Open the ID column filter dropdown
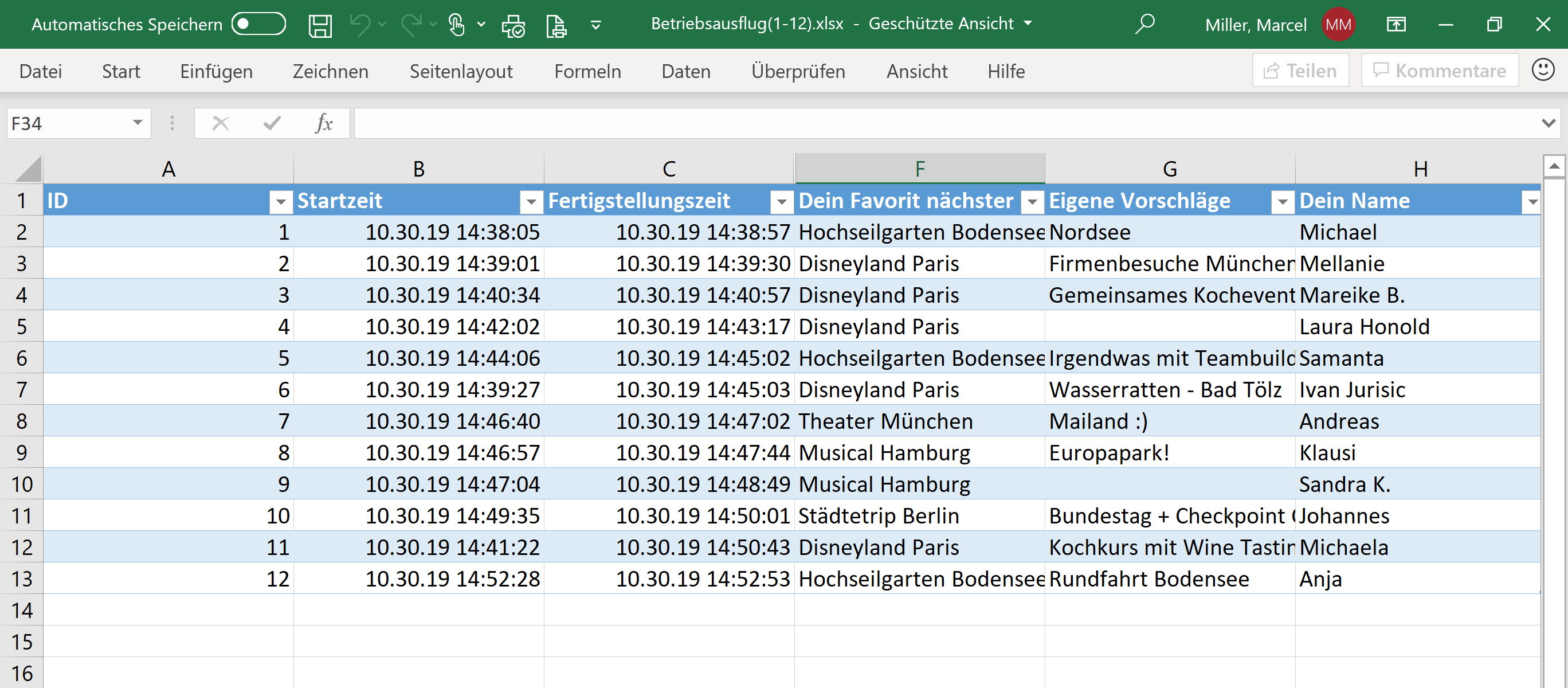The width and height of the screenshot is (1568, 688). [281, 202]
